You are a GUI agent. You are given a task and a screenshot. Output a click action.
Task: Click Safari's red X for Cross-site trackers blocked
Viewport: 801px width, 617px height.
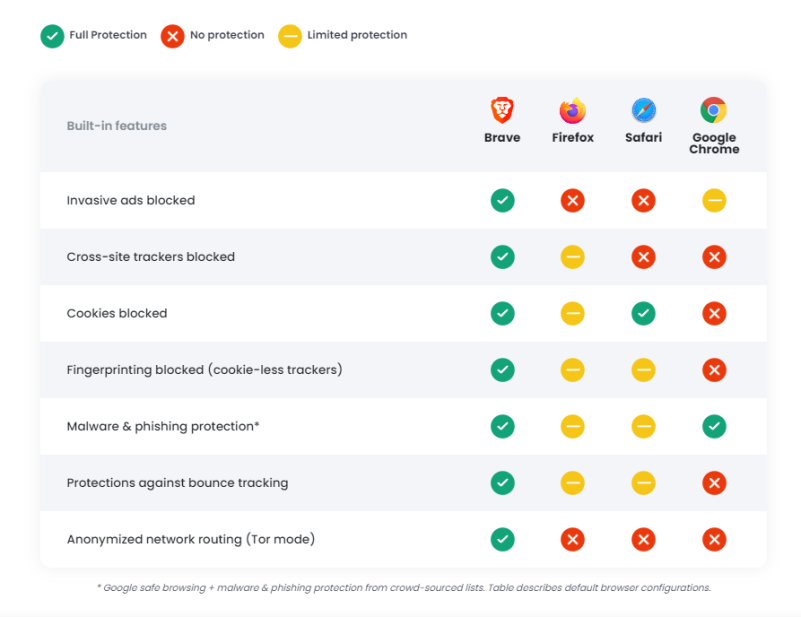click(x=644, y=257)
